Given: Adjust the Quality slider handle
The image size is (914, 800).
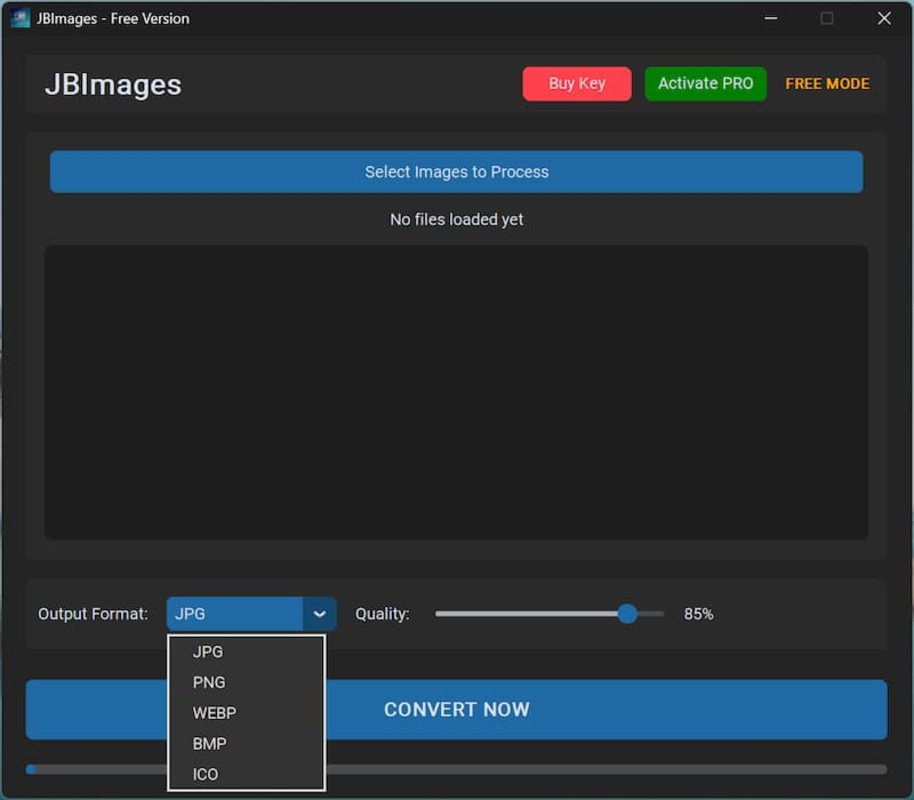Looking at the screenshot, I should point(626,613).
